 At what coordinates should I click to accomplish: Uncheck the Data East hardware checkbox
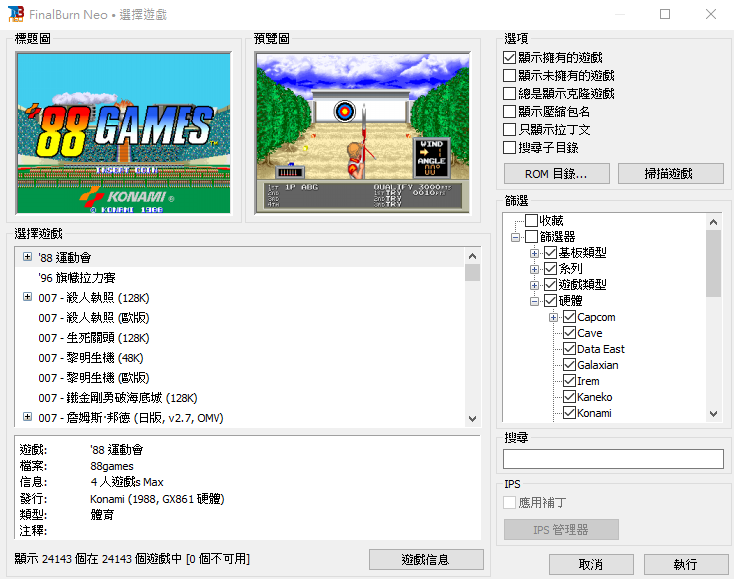click(x=569, y=349)
